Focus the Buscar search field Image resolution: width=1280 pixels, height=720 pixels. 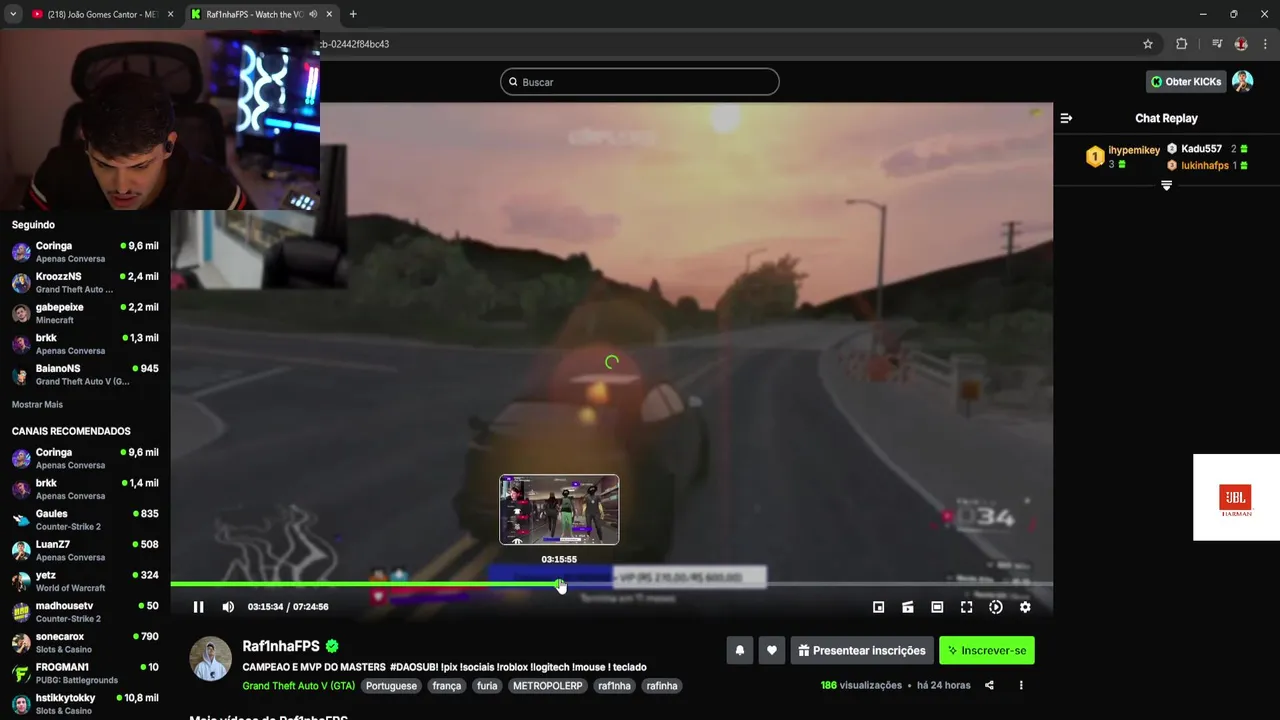(x=640, y=82)
